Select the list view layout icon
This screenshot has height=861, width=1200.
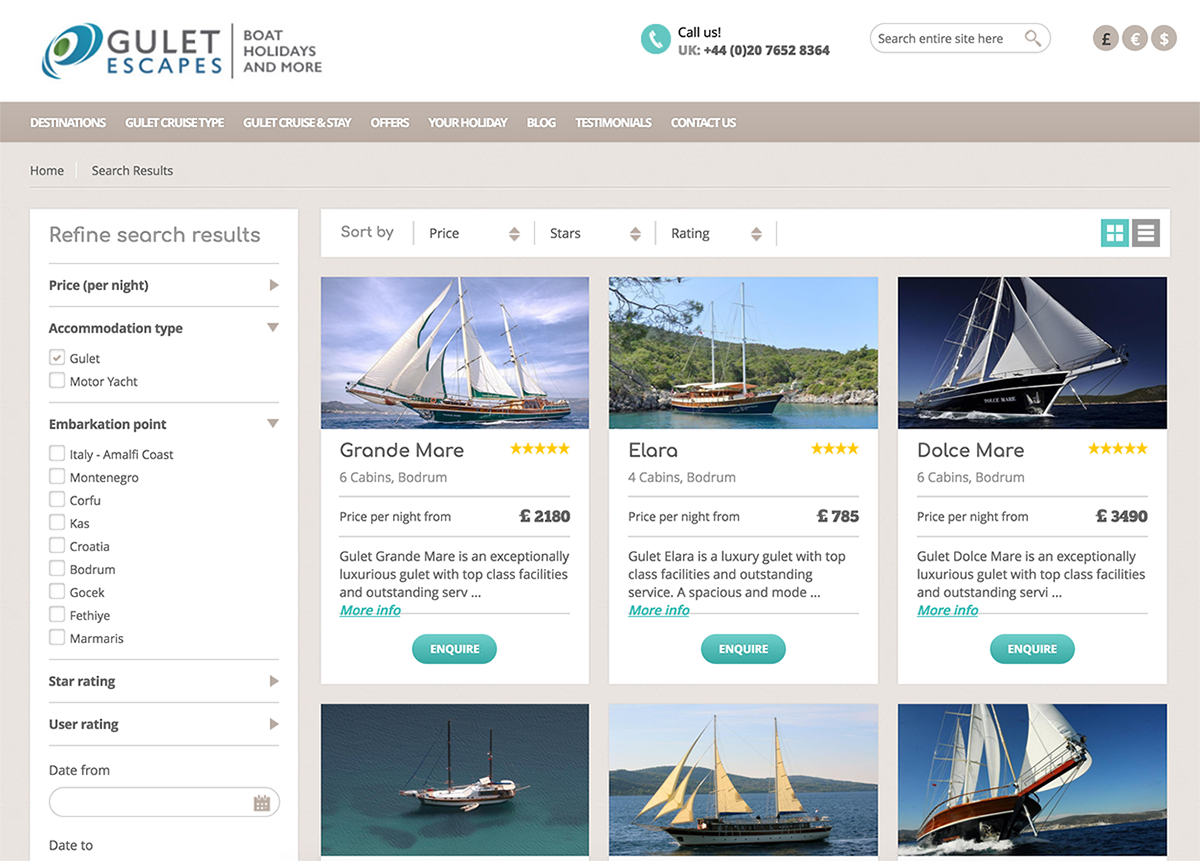click(x=1146, y=234)
